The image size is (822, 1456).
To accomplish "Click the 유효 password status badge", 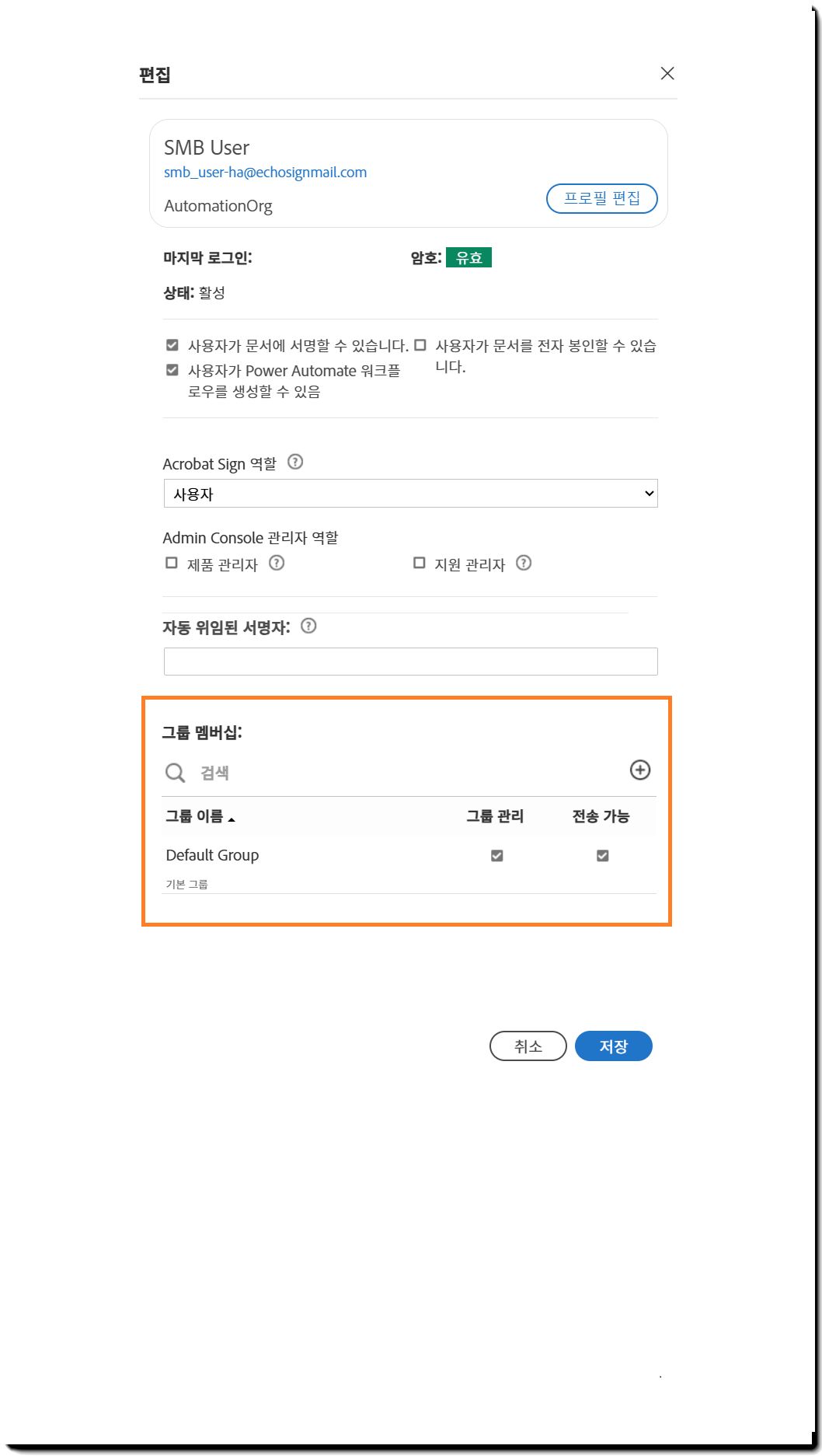I will point(468,257).
